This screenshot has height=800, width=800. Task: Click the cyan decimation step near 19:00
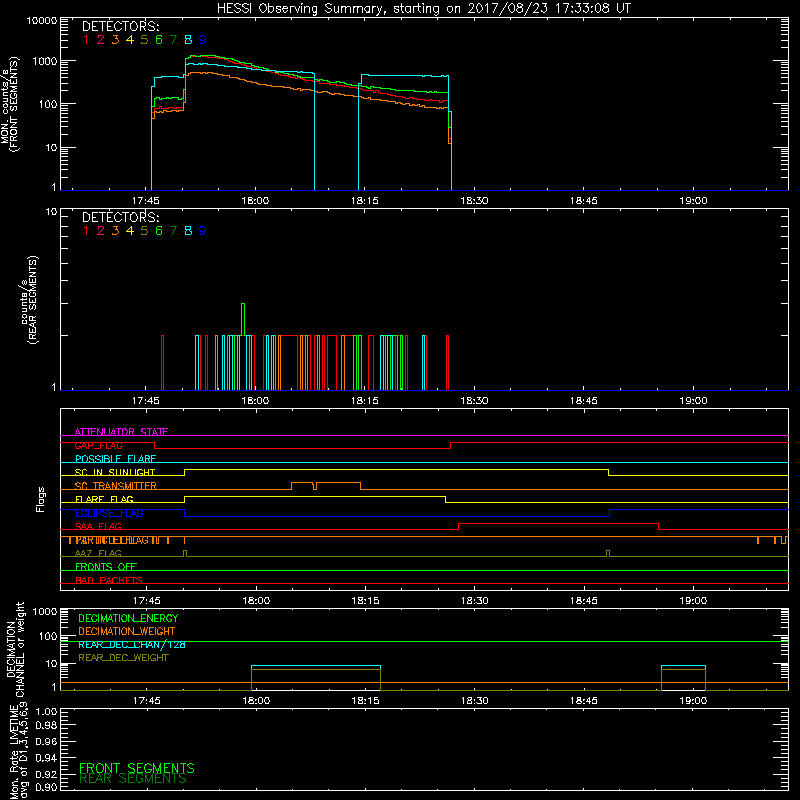click(684, 666)
